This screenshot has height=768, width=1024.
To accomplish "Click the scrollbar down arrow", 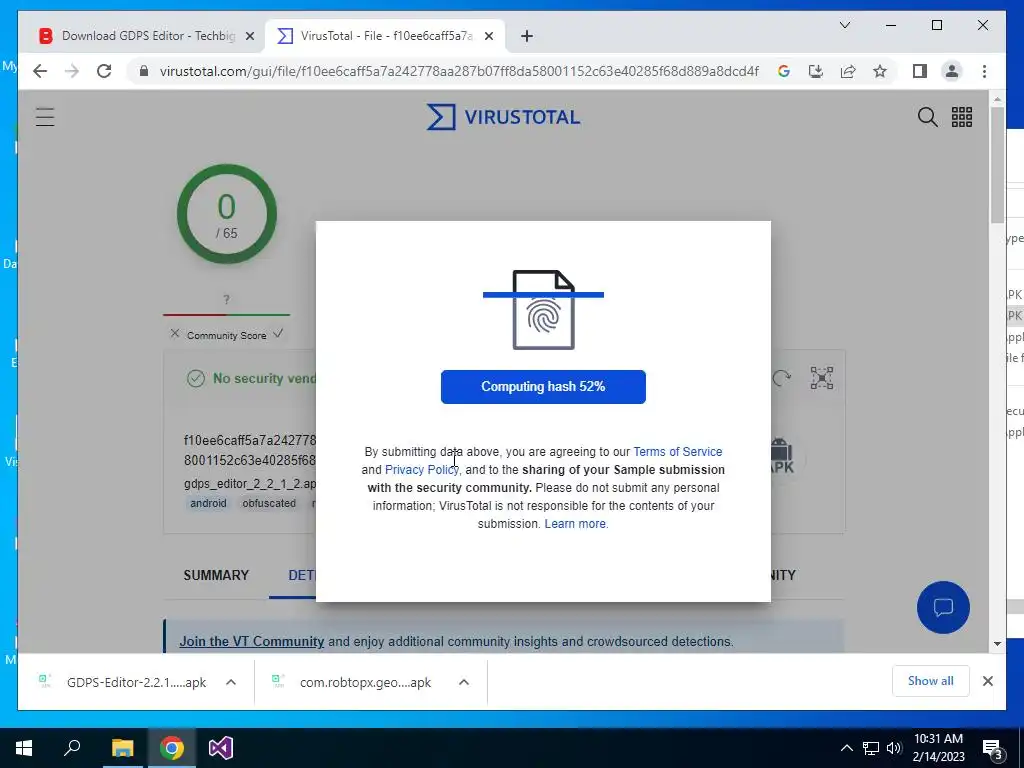I will point(997,644).
